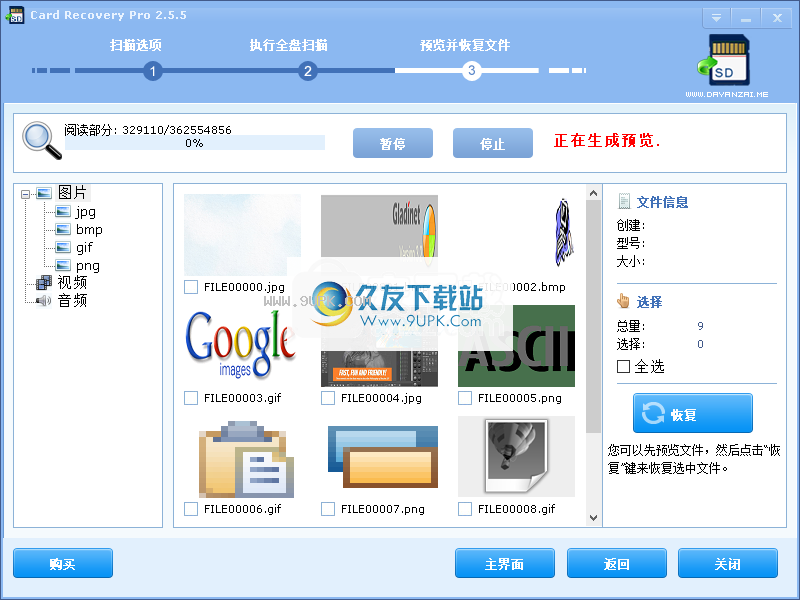Click the jpg image type icon
The width and height of the screenshot is (800, 608).
[63, 212]
